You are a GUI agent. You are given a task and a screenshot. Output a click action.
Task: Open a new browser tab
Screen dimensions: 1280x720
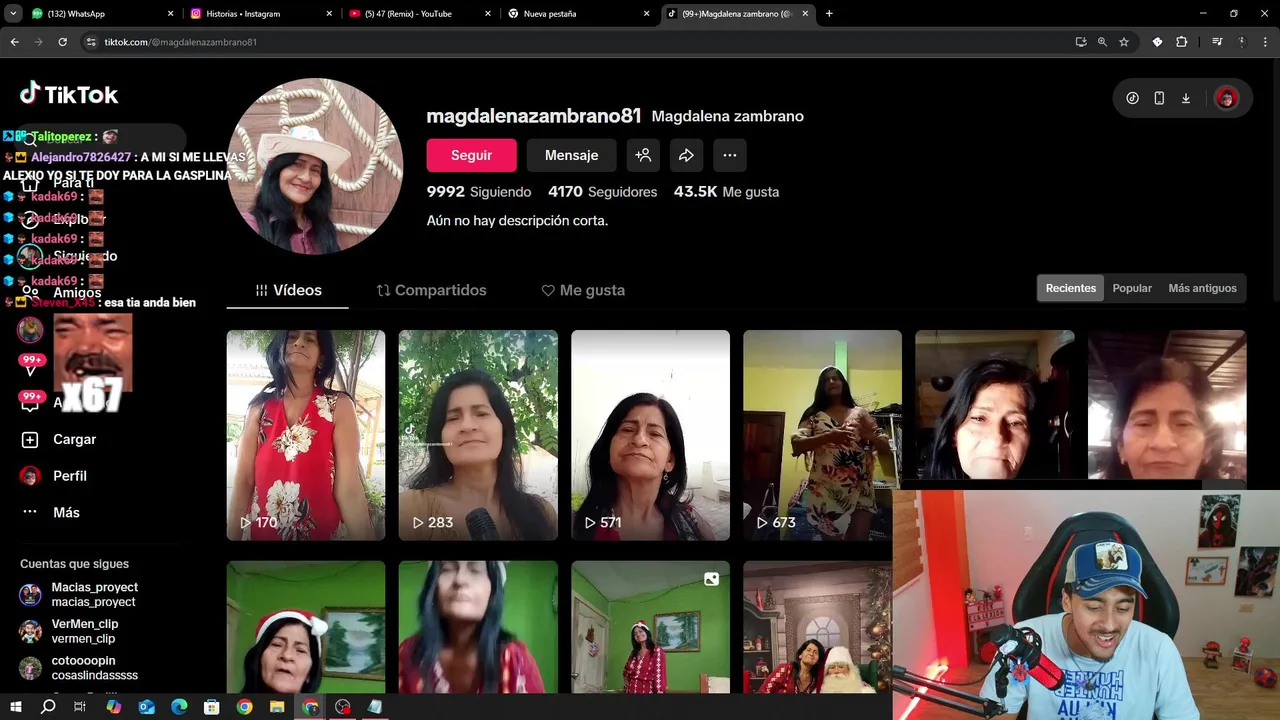click(829, 14)
